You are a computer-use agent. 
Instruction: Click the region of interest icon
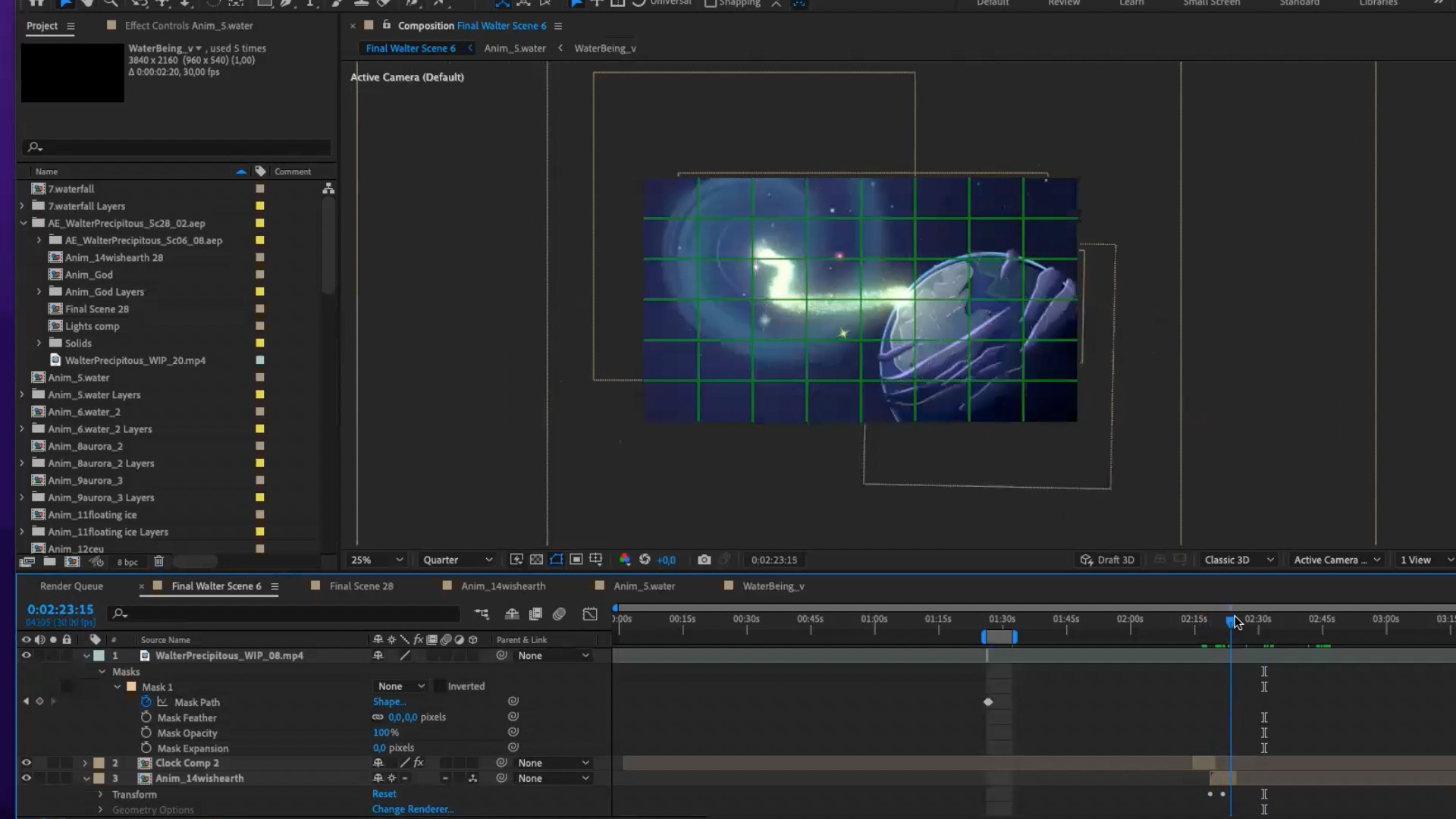576,560
